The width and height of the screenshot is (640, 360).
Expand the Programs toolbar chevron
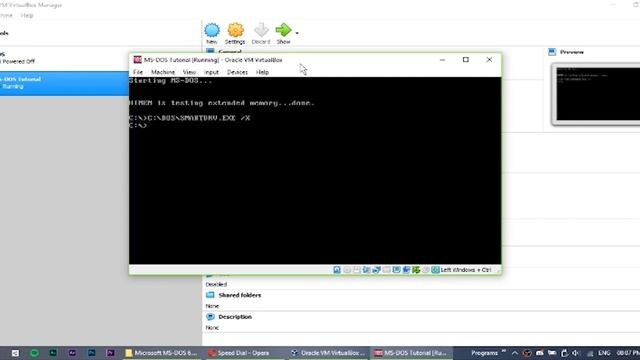pos(504,351)
